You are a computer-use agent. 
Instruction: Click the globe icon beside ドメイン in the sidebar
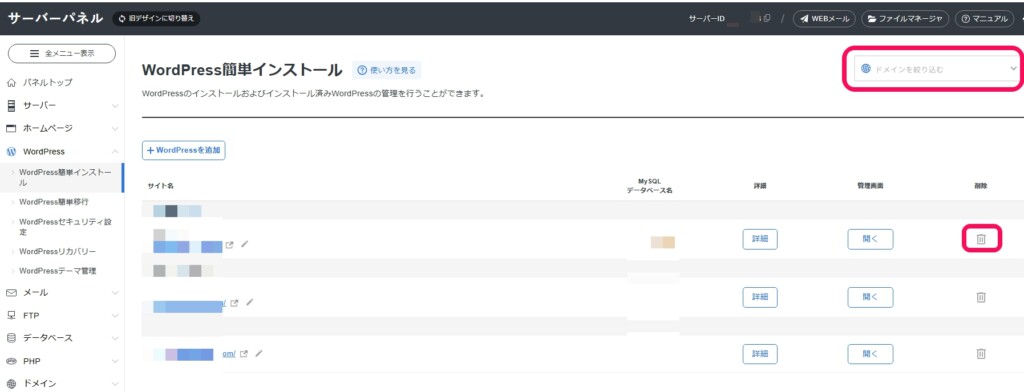pyautogui.click(x=10, y=384)
